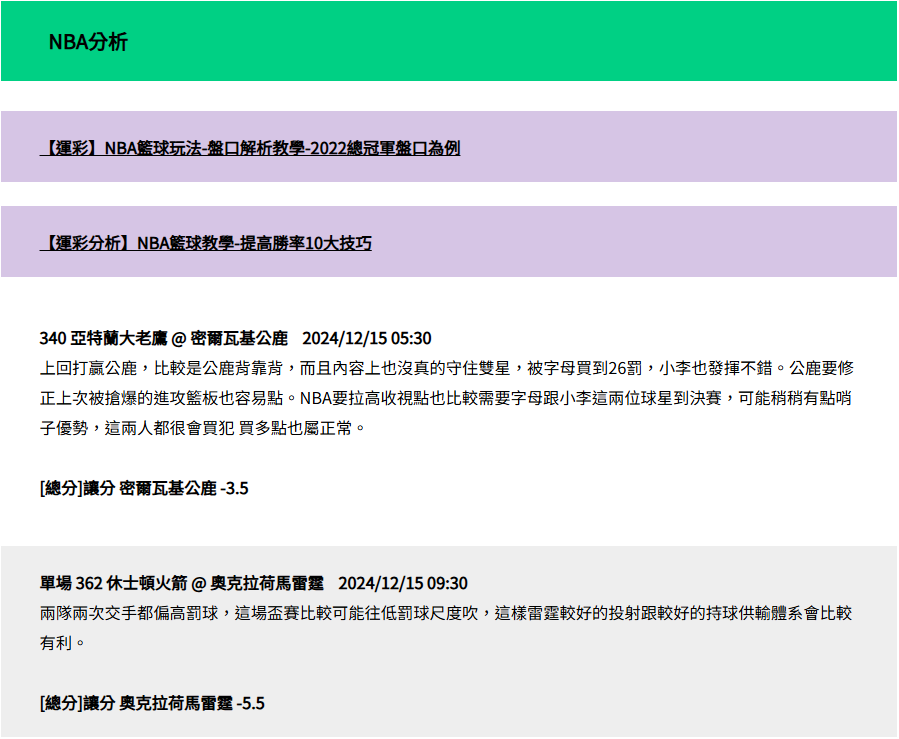Click the [總分]讓分 密爾瓦基公鹿 -3.5 pick

(144, 488)
